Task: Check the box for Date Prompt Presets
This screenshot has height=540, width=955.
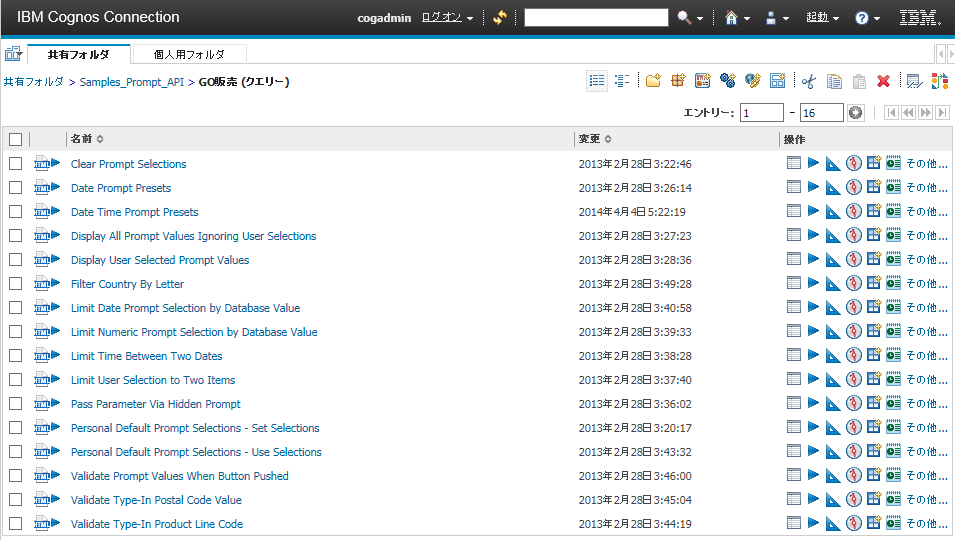Action: point(16,188)
